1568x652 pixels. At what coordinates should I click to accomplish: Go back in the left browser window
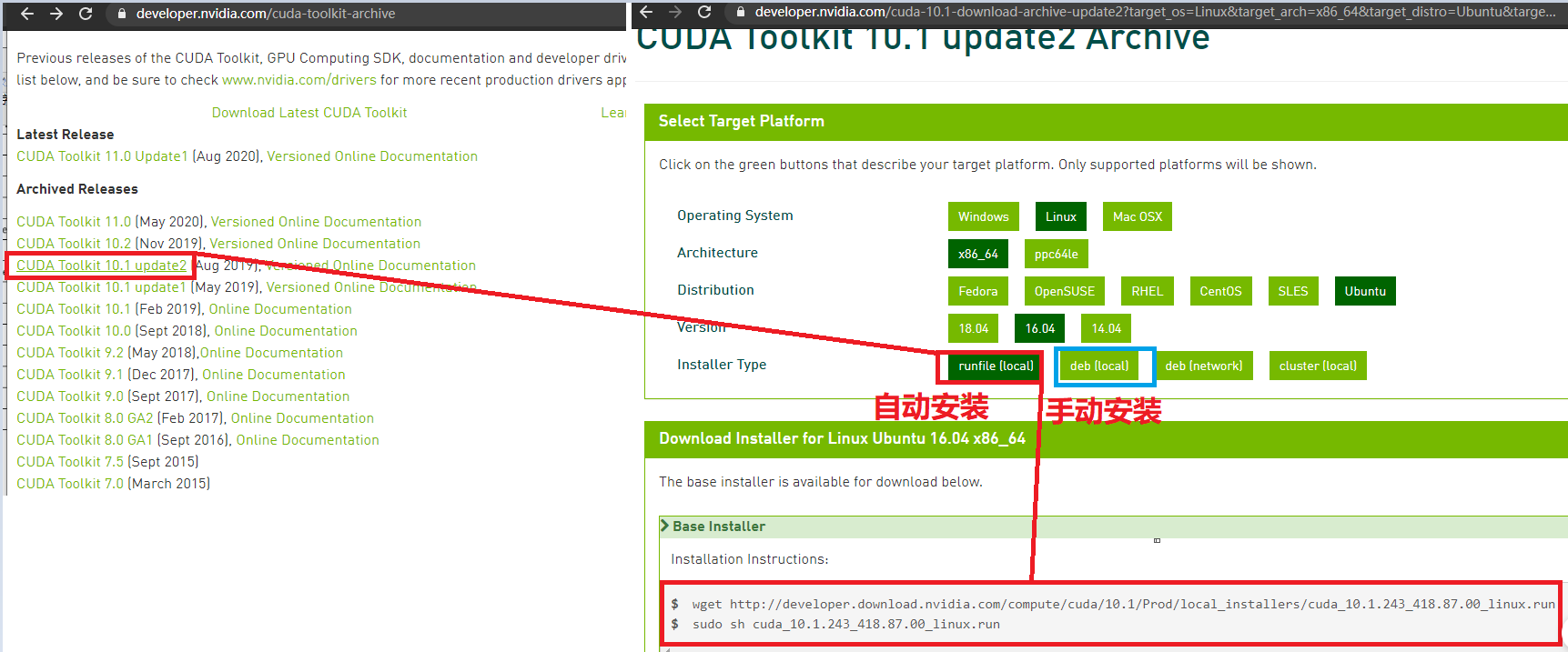point(27,14)
